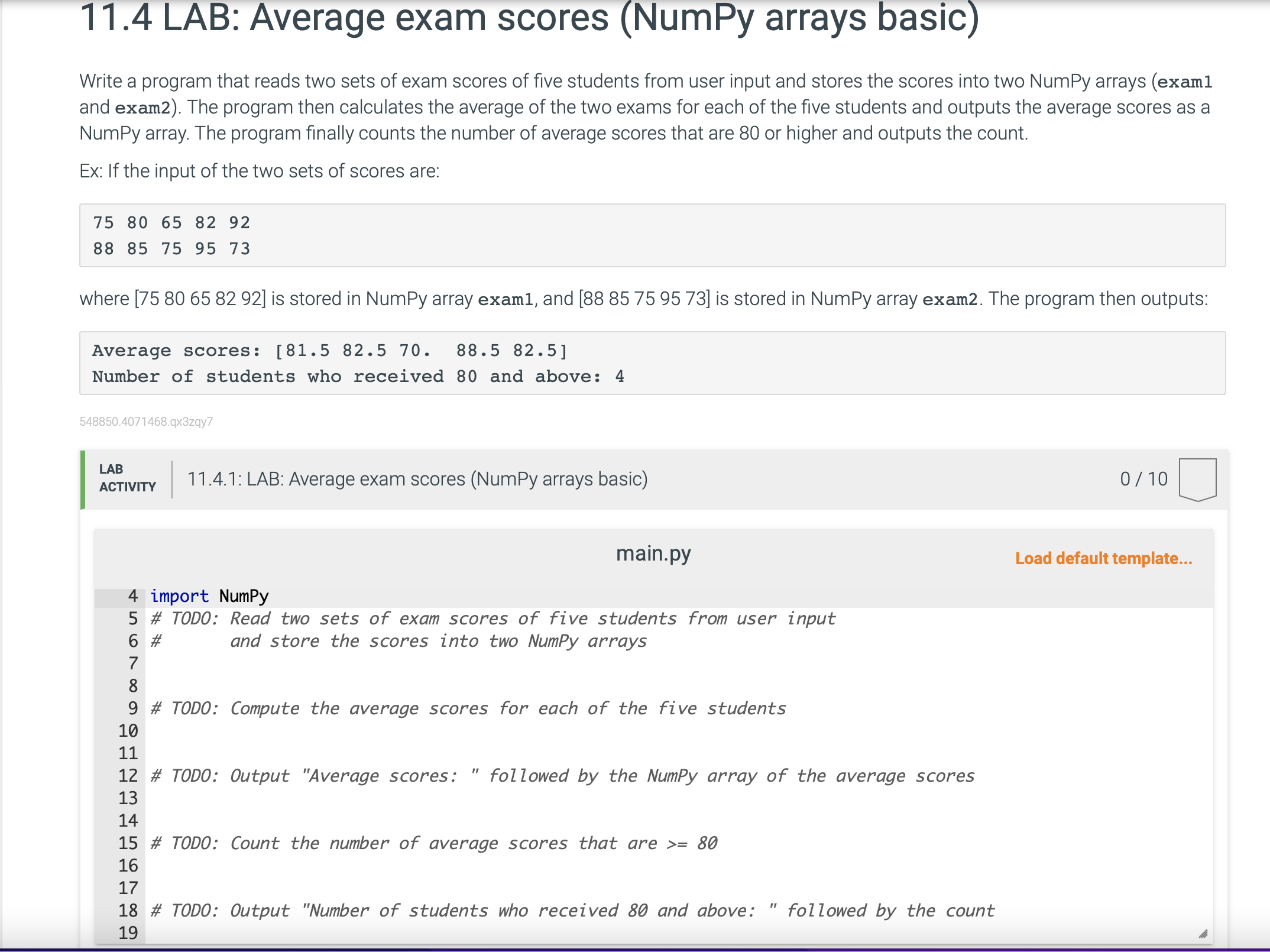
Task: Click the LAB ACTIVITY label
Action: pos(126,478)
